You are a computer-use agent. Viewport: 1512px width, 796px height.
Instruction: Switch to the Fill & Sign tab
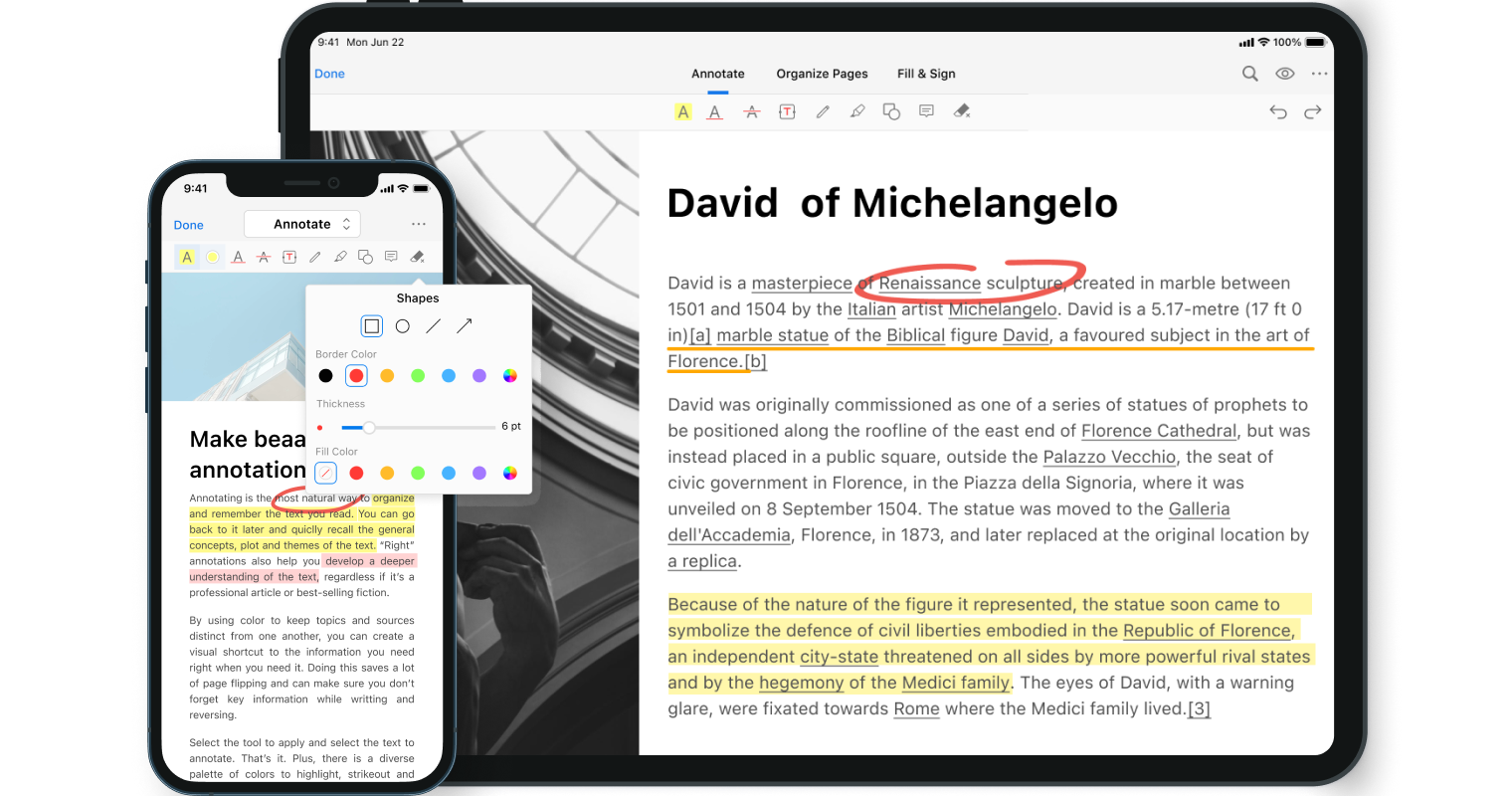tap(925, 74)
